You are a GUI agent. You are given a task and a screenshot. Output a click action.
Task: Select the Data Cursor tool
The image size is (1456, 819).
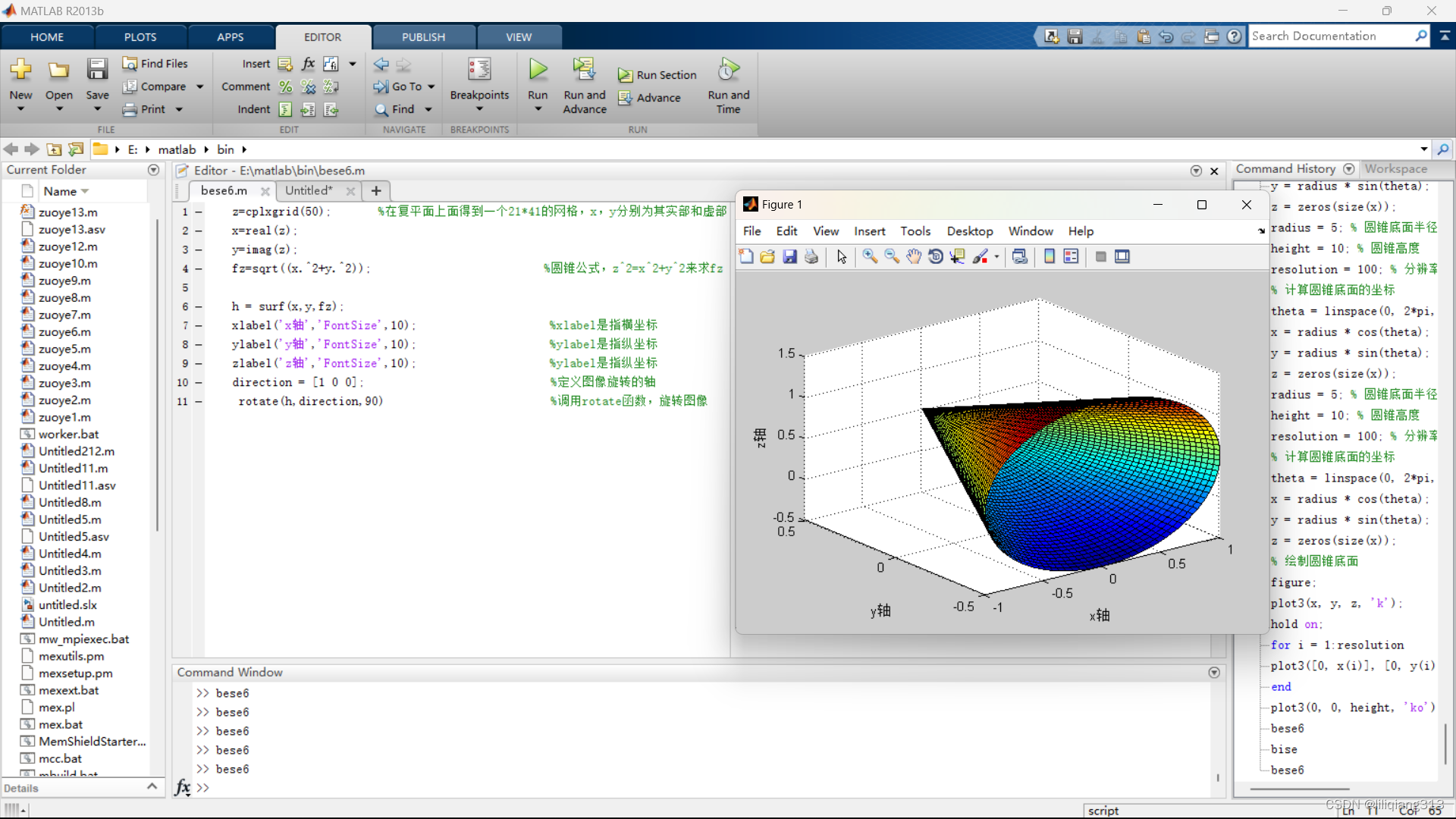click(958, 257)
